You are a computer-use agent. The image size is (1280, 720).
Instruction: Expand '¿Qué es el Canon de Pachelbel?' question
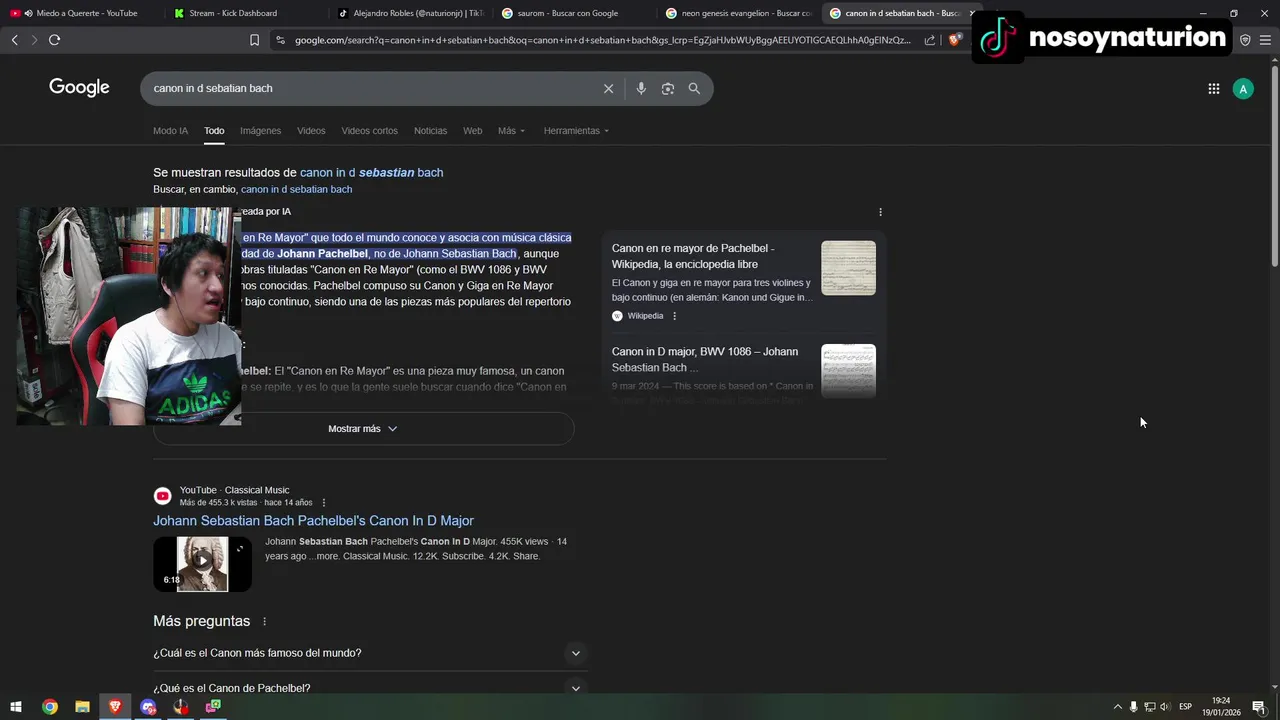[x=370, y=688]
